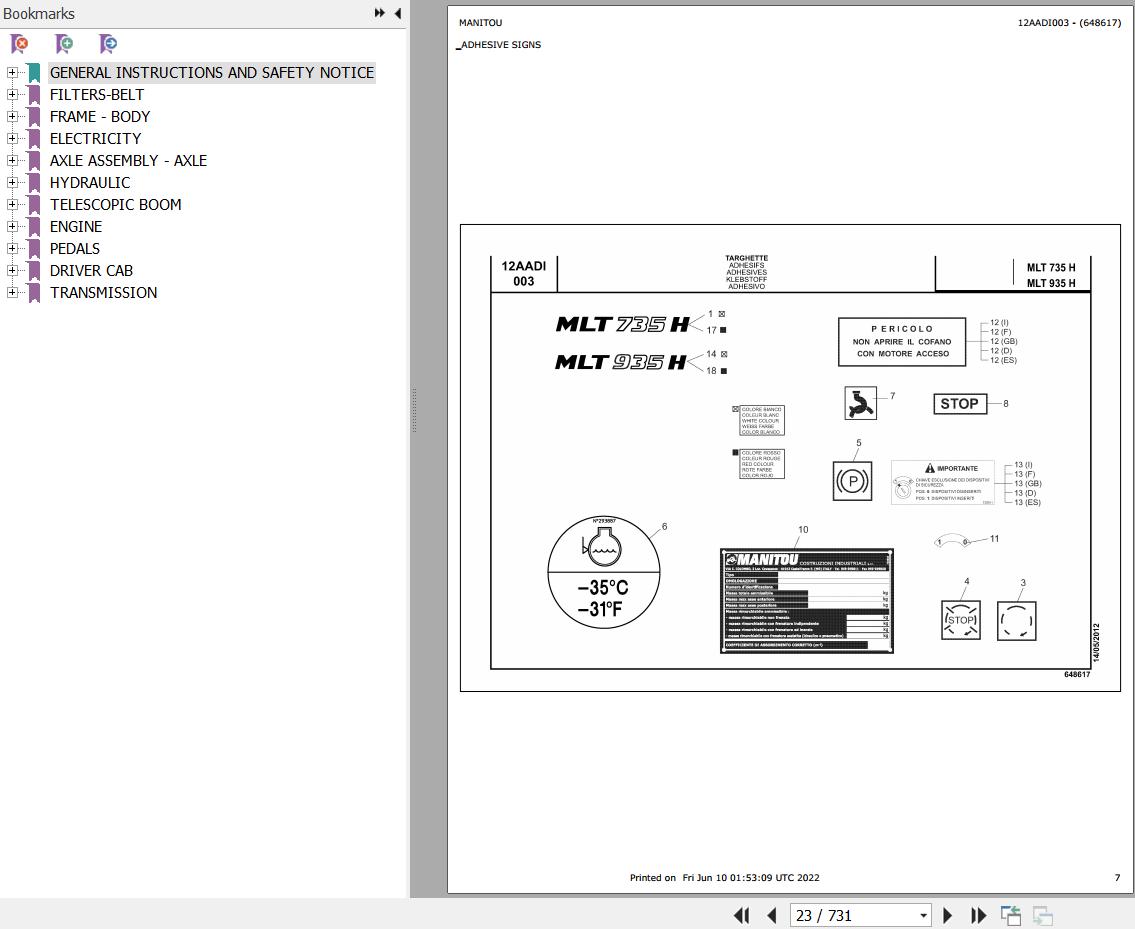Screen dimensions: 1135x929
Task: Expand the FRAME - BODY bookmark node
Action: [x=12, y=116]
